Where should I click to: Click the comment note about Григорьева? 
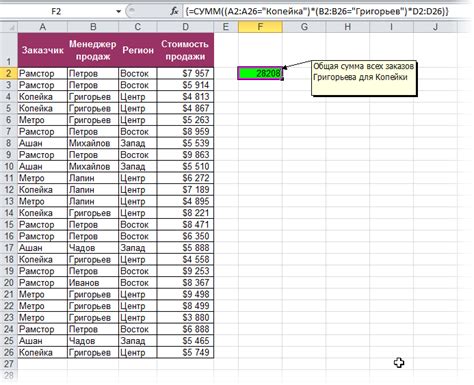point(364,78)
